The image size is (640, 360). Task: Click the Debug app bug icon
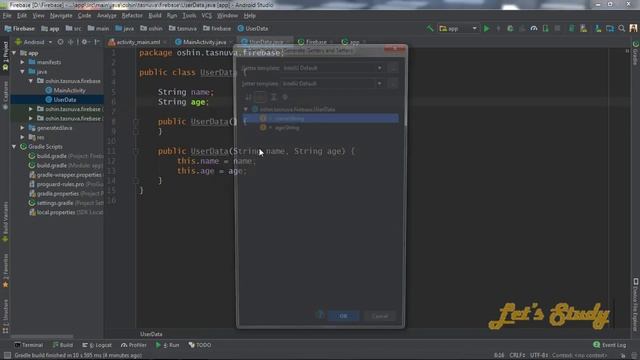tap(510, 29)
